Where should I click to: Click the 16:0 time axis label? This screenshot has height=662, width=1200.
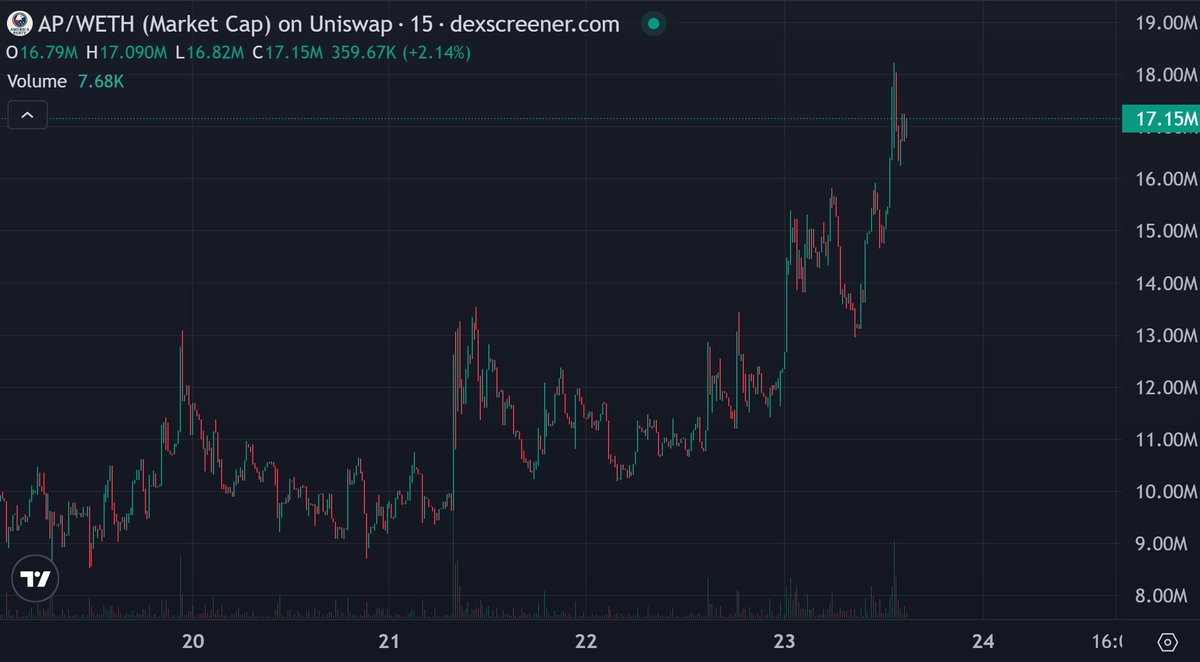tap(1106, 641)
